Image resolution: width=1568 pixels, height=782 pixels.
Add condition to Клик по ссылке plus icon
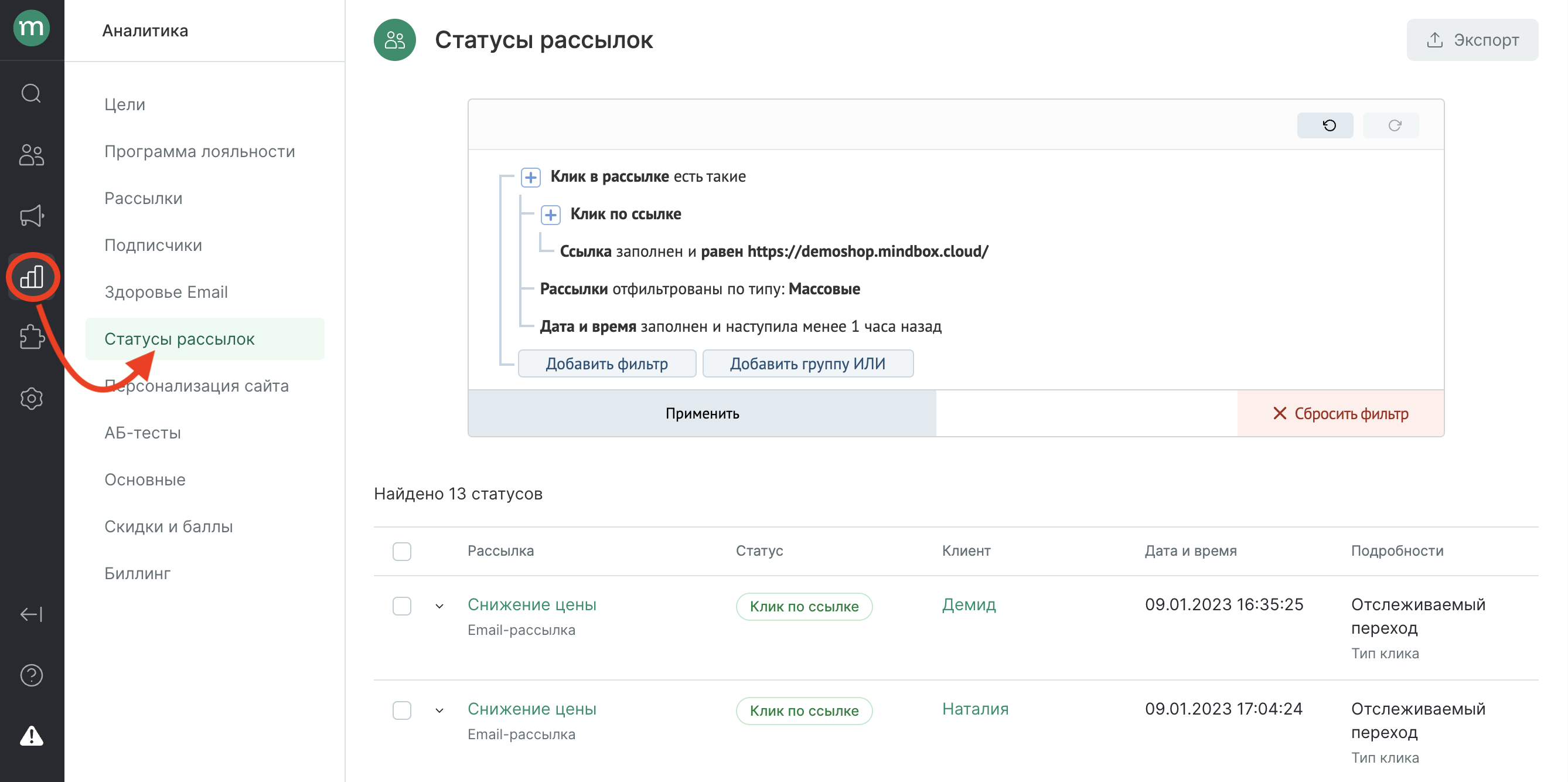[550, 215]
